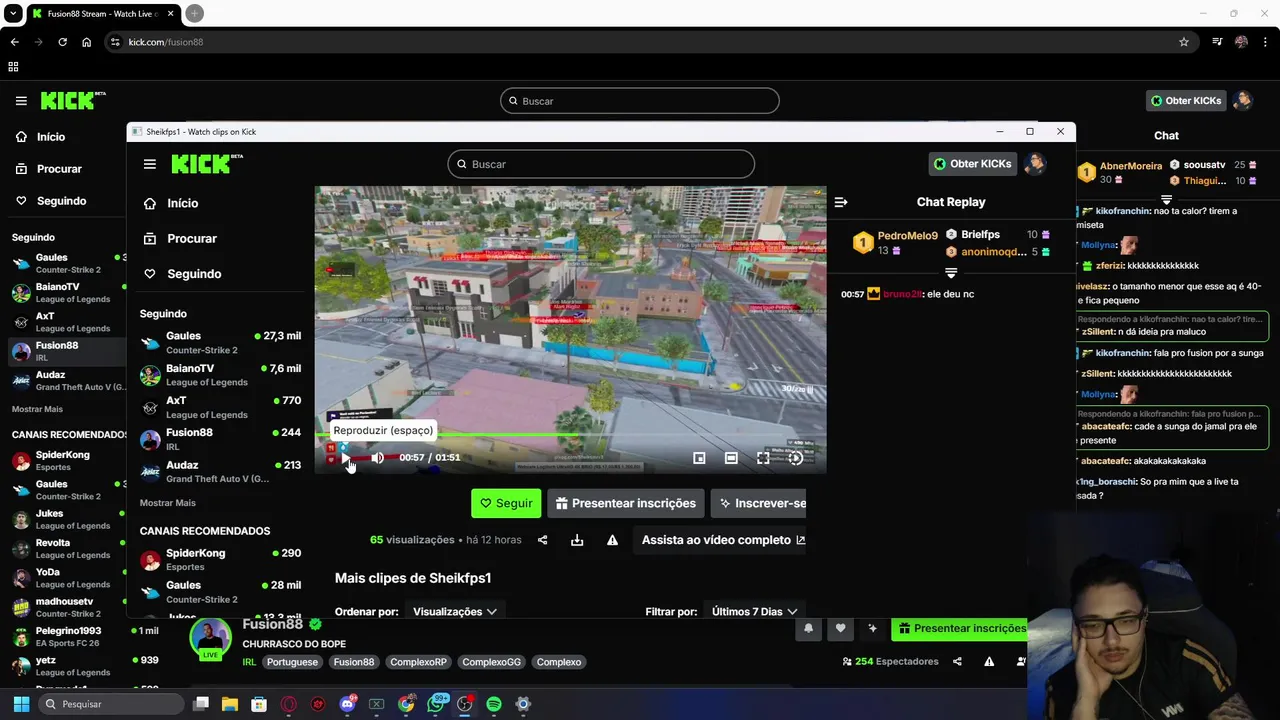Viewport: 1280px width, 720px height.
Task: Focus the Buscar search in main window
Action: [640, 101]
